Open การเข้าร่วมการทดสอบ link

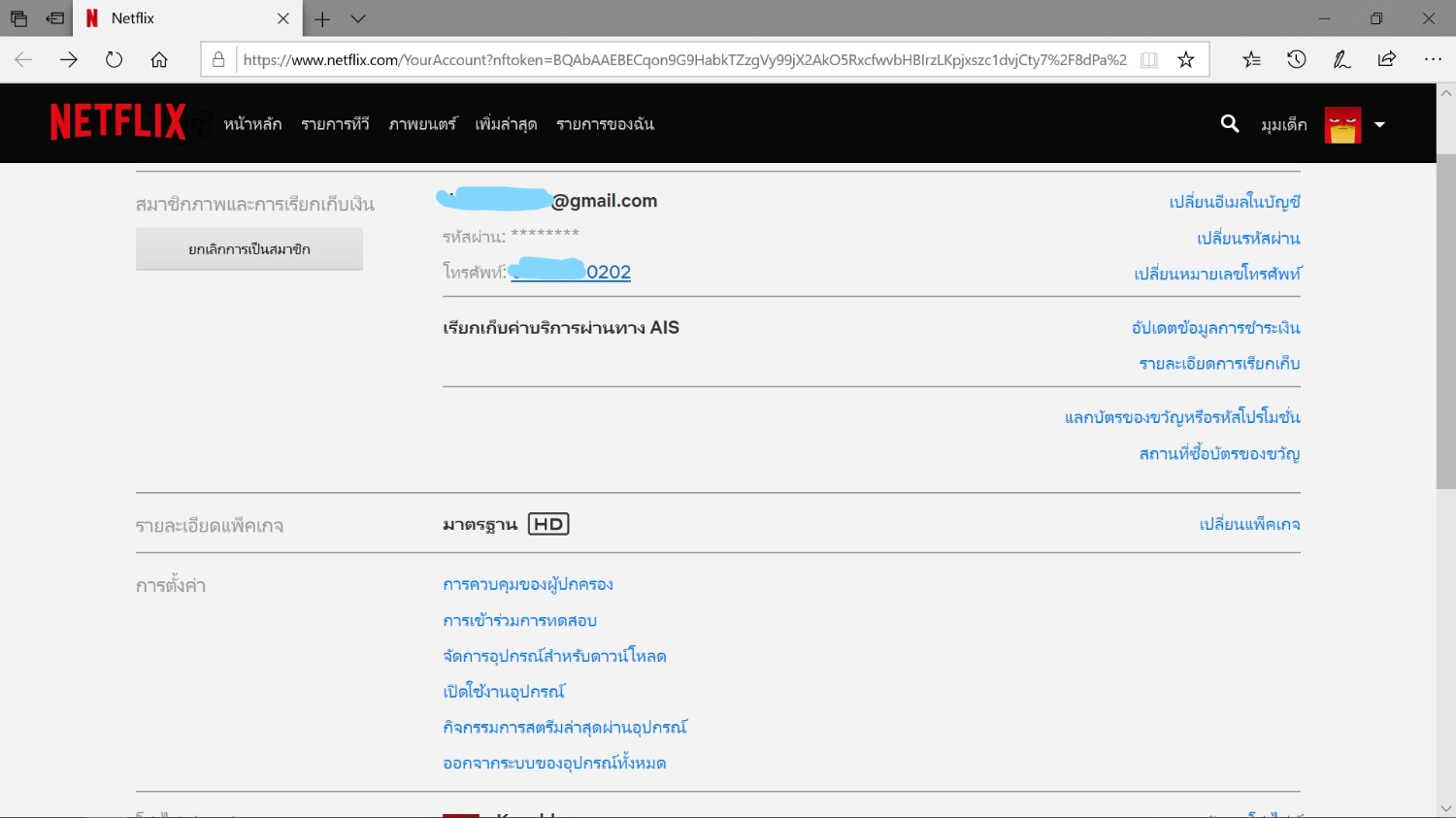click(x=519, y=620)
